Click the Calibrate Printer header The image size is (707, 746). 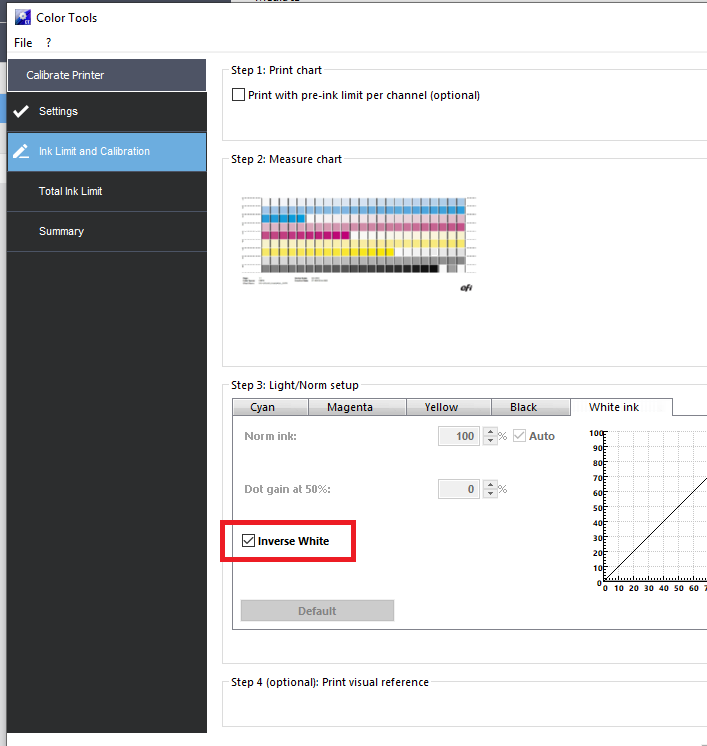pos(107,75)
